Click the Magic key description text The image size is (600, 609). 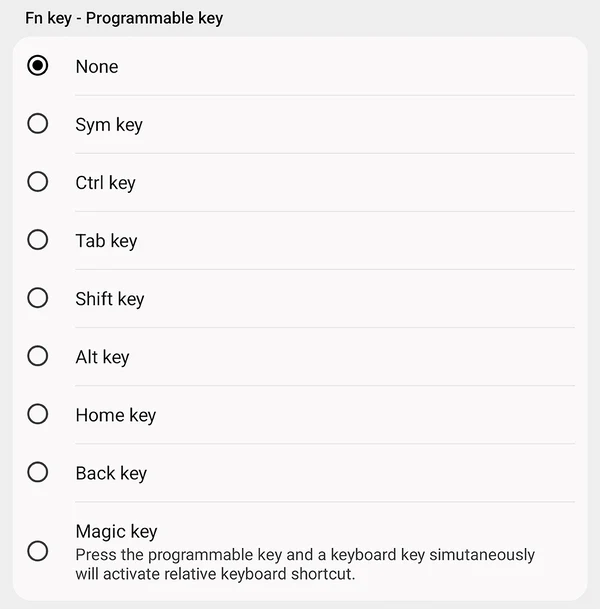[x=305, y=564]
